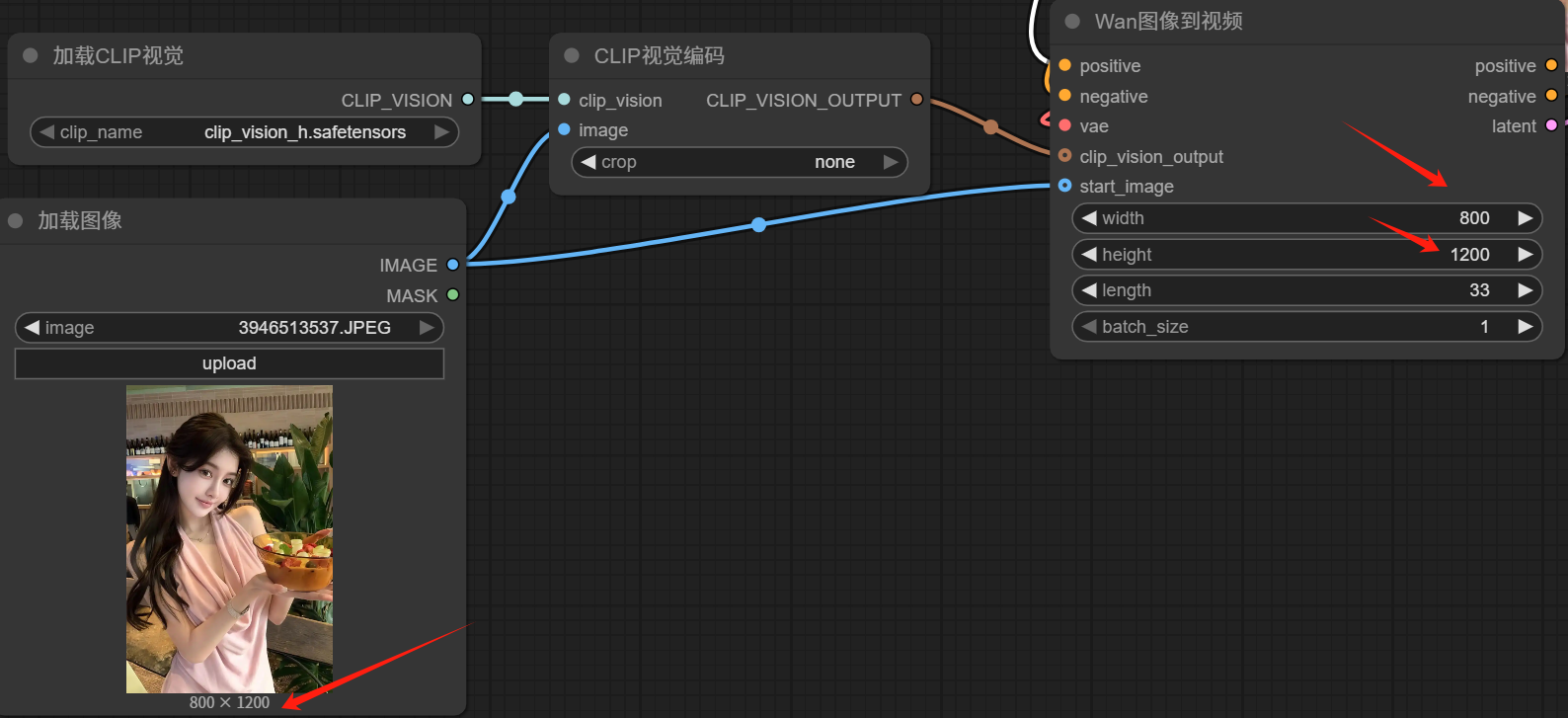Screen dimensions: 1568x718
Task: Click the IMAGE output port on 加载图像 node
Action: point(452,265)
